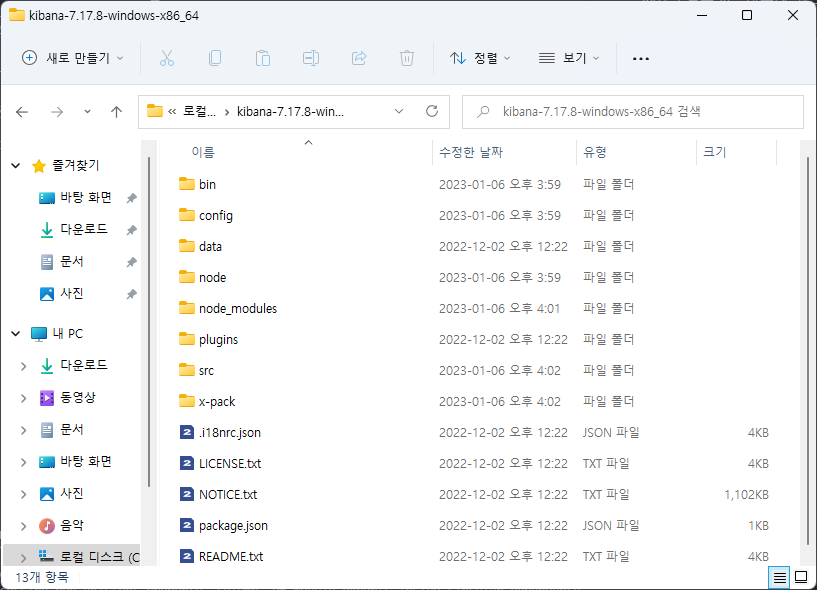Open the 보기 view dropdown
817x590 pixels.
(x=569, y=58)
